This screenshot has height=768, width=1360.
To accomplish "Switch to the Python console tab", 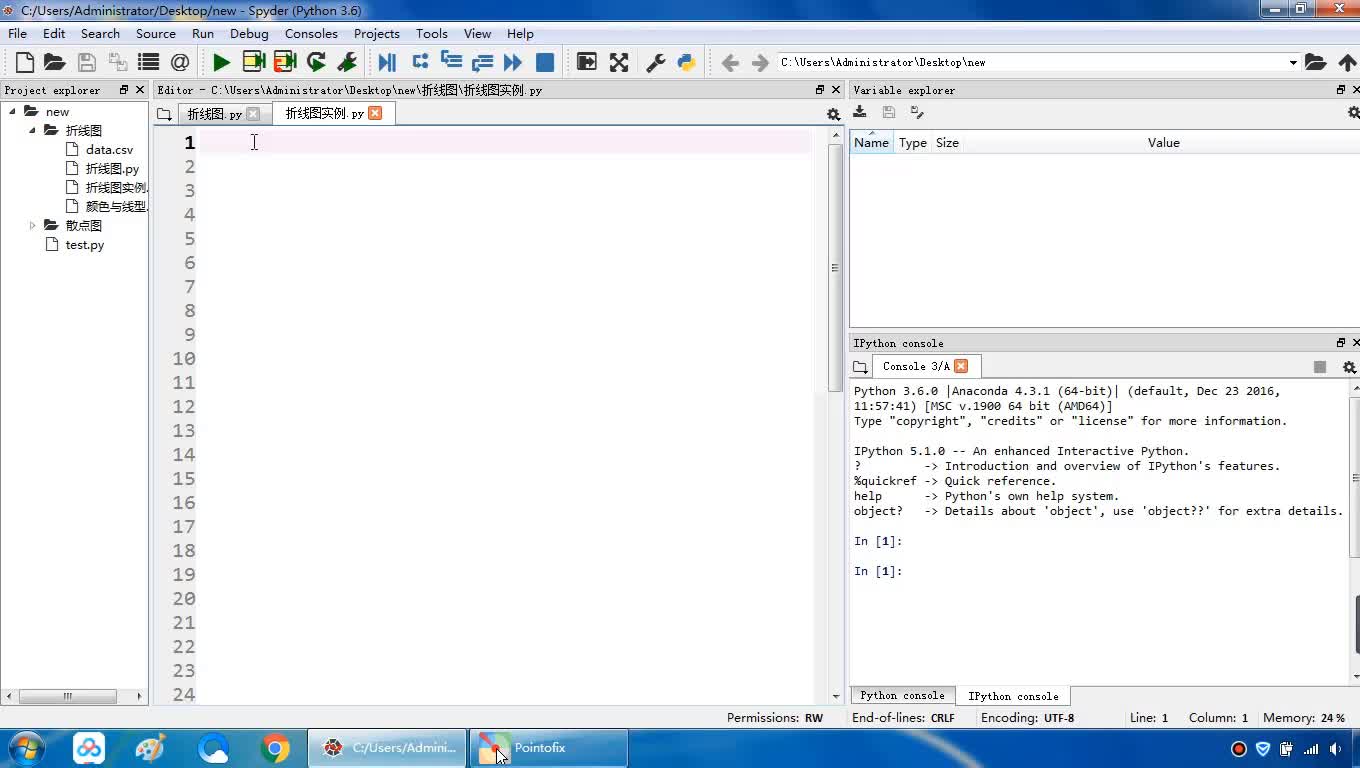I will pyautogui.click(x=901, y=696).
